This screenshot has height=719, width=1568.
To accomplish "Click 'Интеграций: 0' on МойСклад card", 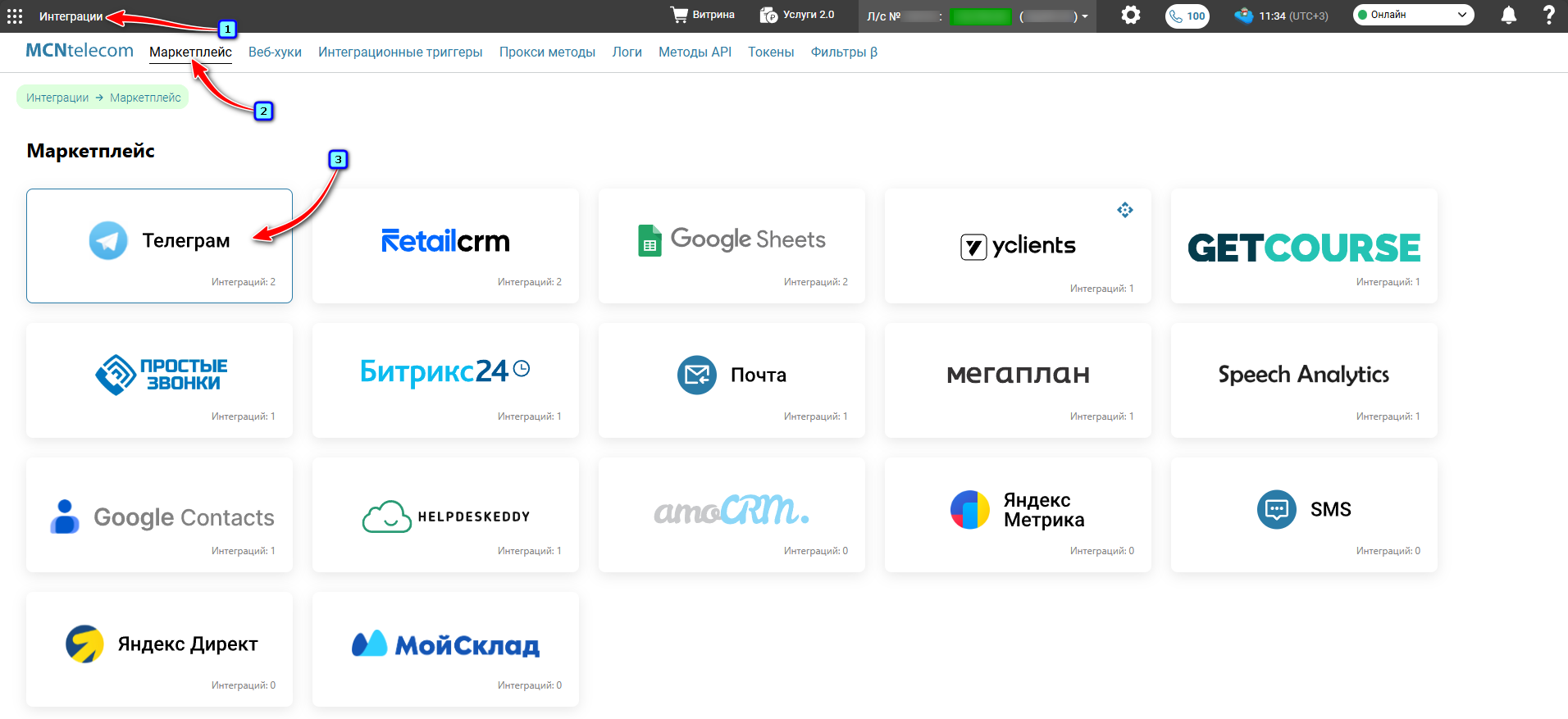I will (530, 685).
